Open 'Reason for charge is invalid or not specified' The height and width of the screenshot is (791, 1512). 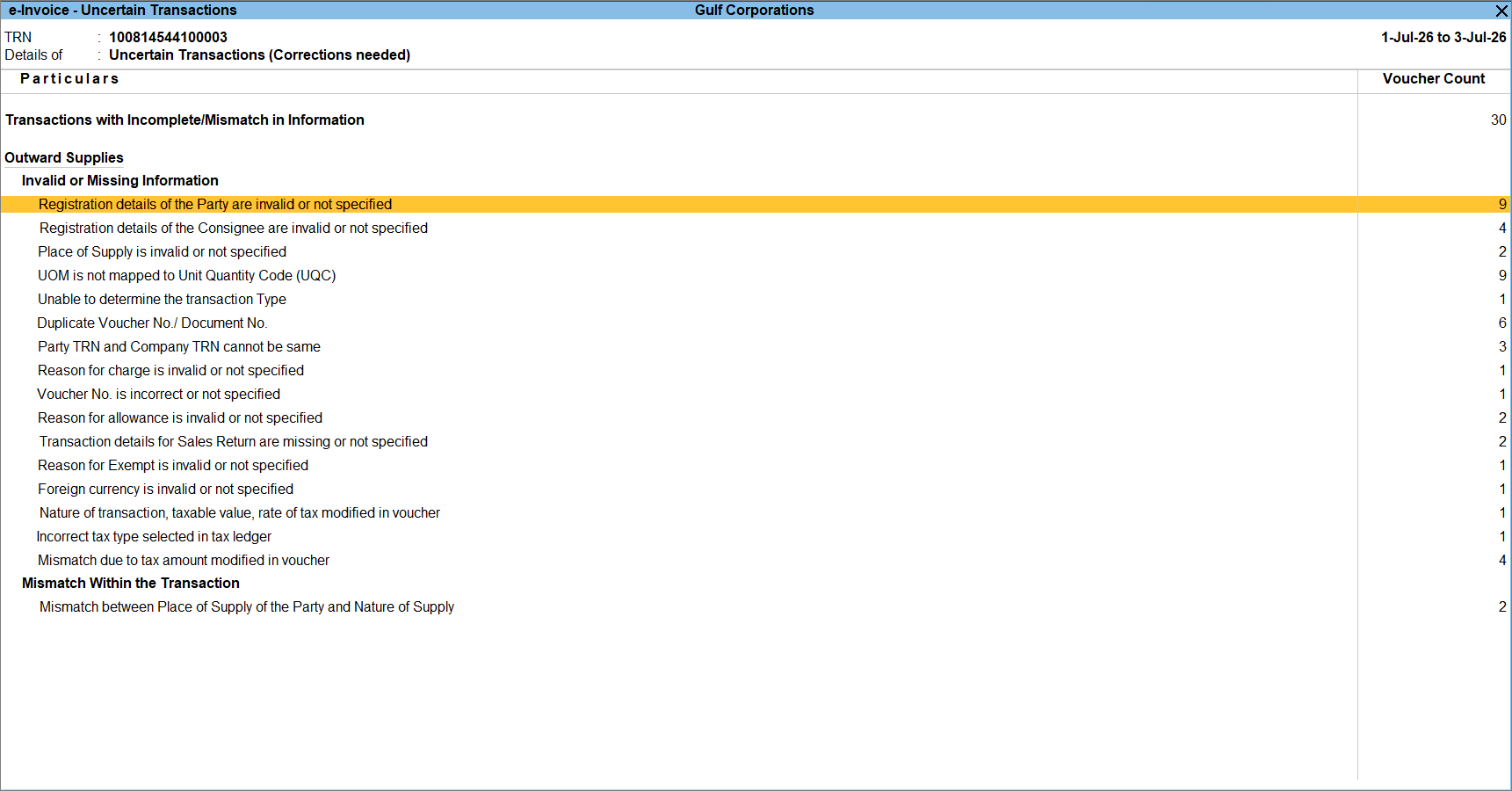(756, 370)
